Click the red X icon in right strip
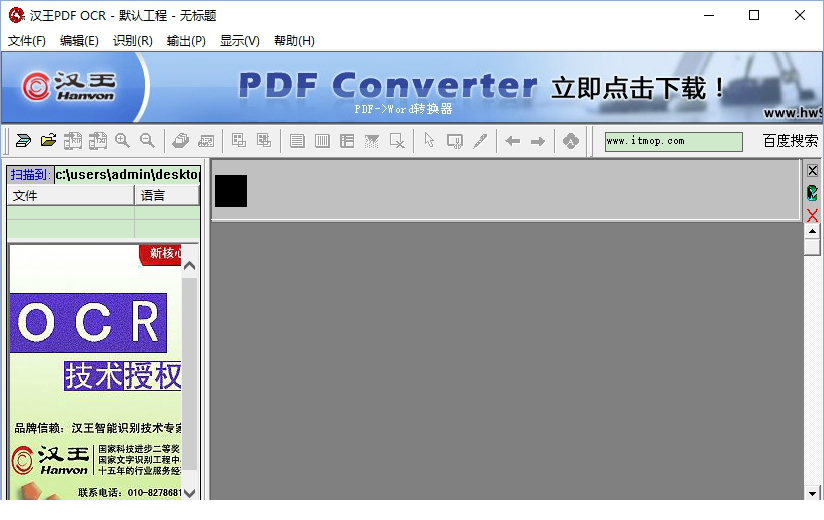Screen dimensions: 824x520 coord(812,215)
